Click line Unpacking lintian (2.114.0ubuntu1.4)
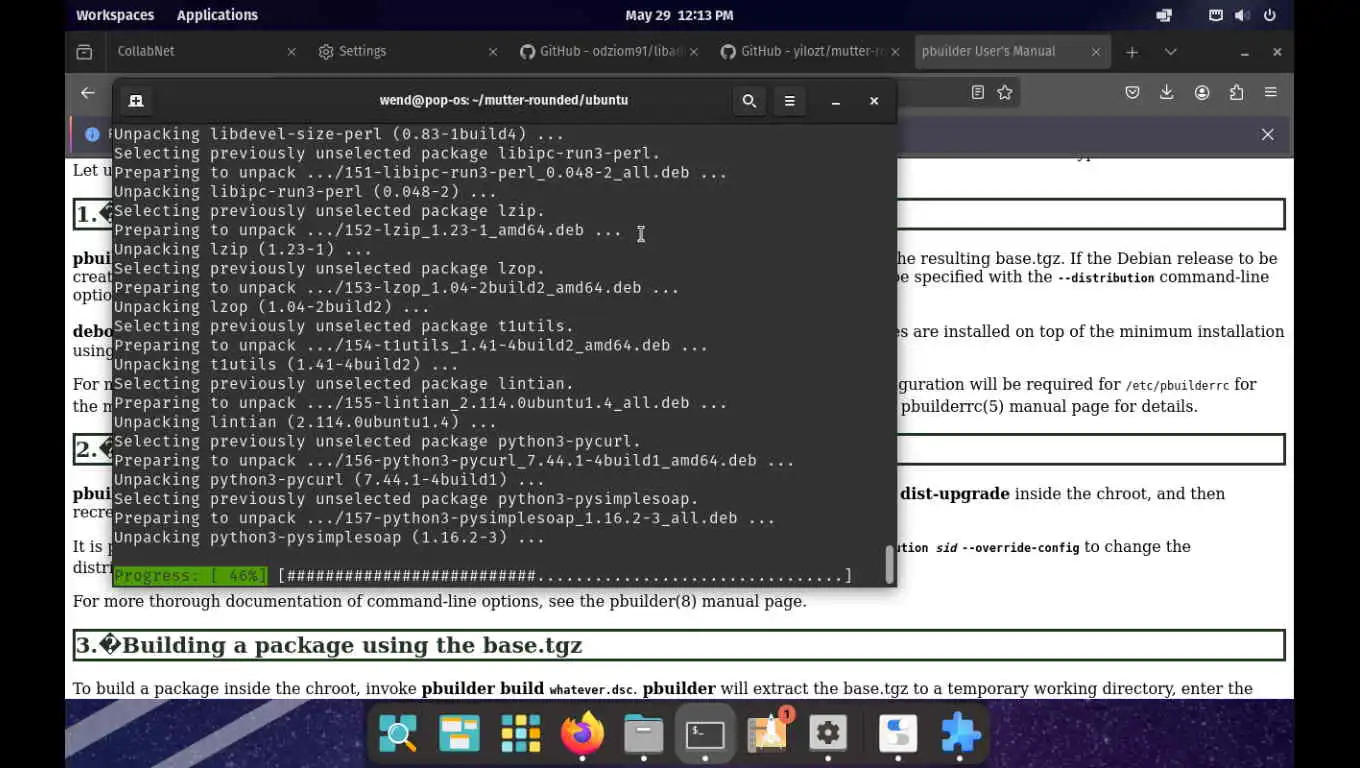 click(x=305, y=422)
